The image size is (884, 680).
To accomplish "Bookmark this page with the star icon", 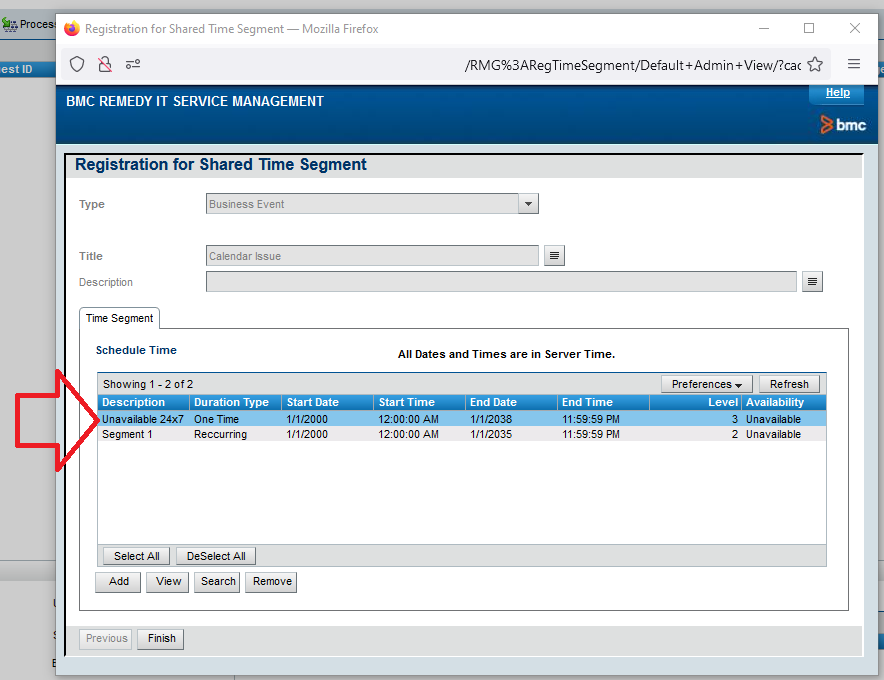I will tap(815, 64).
